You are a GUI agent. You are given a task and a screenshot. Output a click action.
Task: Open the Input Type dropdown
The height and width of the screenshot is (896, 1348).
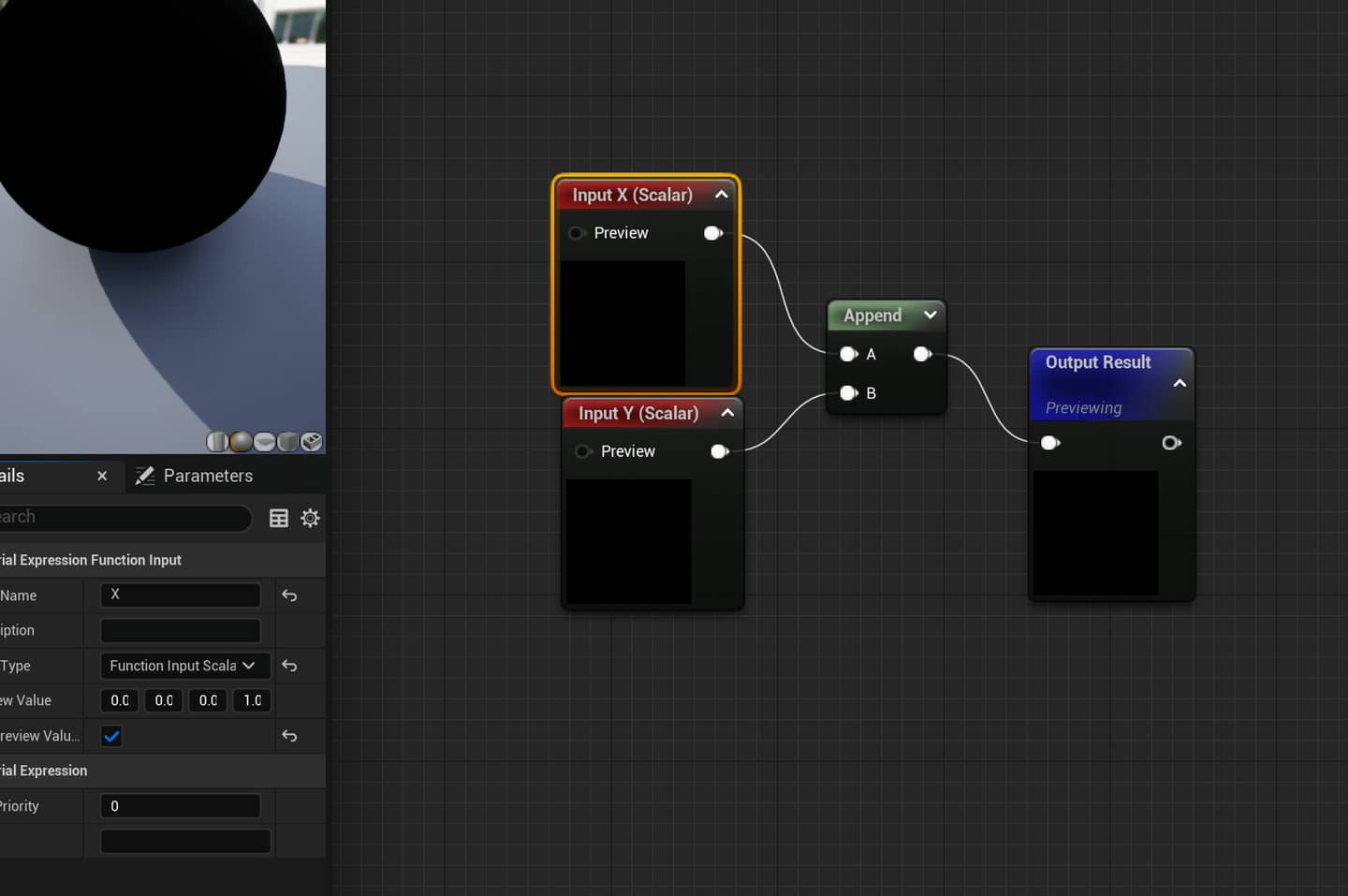[x=185, y=666]
